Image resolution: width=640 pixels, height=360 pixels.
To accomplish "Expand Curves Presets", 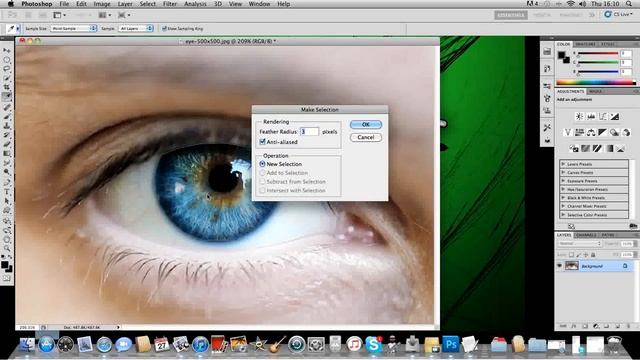I will tap(563, 172).
